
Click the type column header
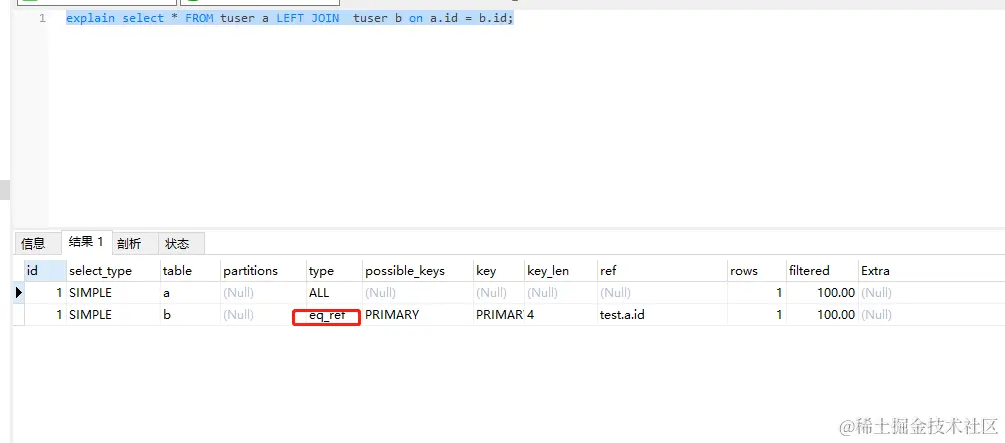pos(335,271)
